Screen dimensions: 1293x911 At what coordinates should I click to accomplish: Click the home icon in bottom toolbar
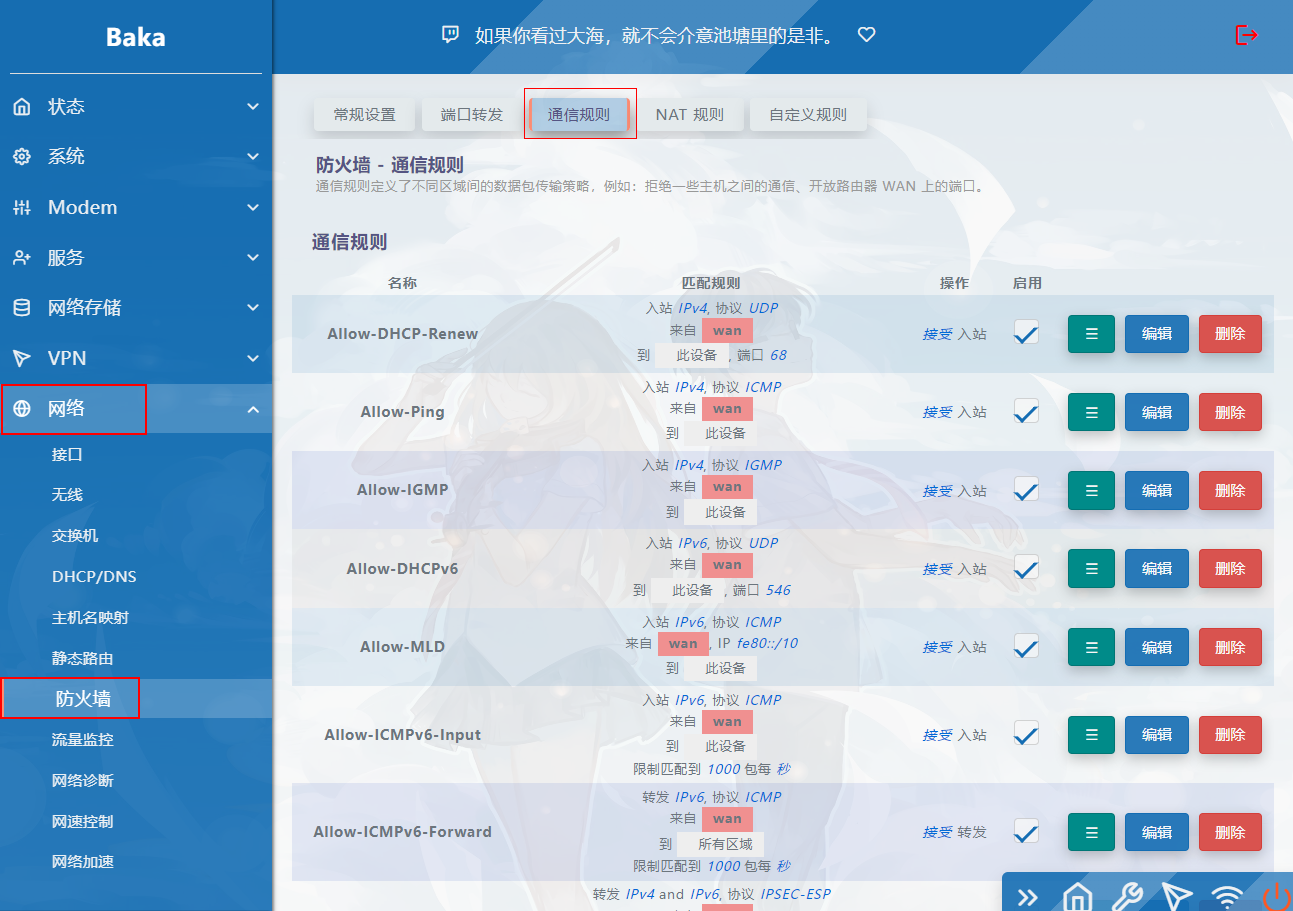[1077, 896]
